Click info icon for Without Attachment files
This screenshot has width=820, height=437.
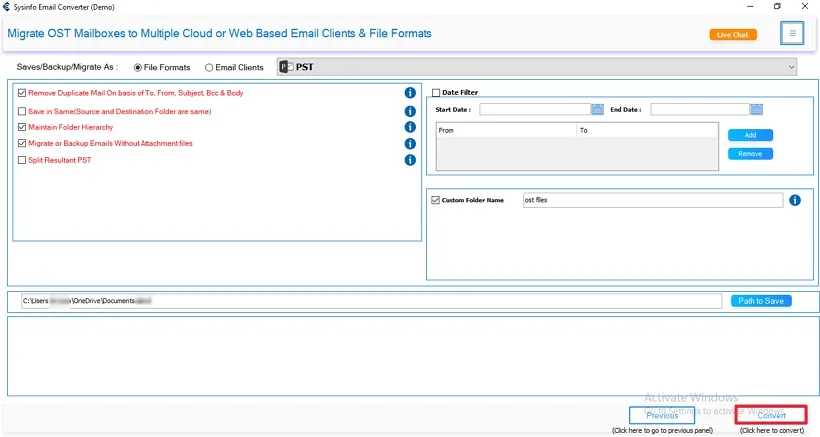[x=410, y=144]
